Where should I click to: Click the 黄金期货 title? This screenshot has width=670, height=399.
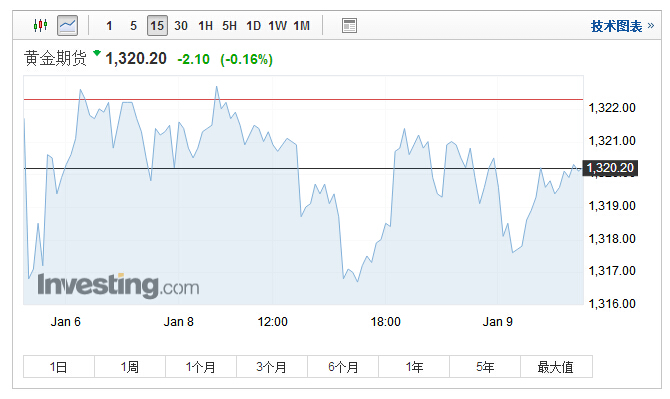[x=56, y=58]
